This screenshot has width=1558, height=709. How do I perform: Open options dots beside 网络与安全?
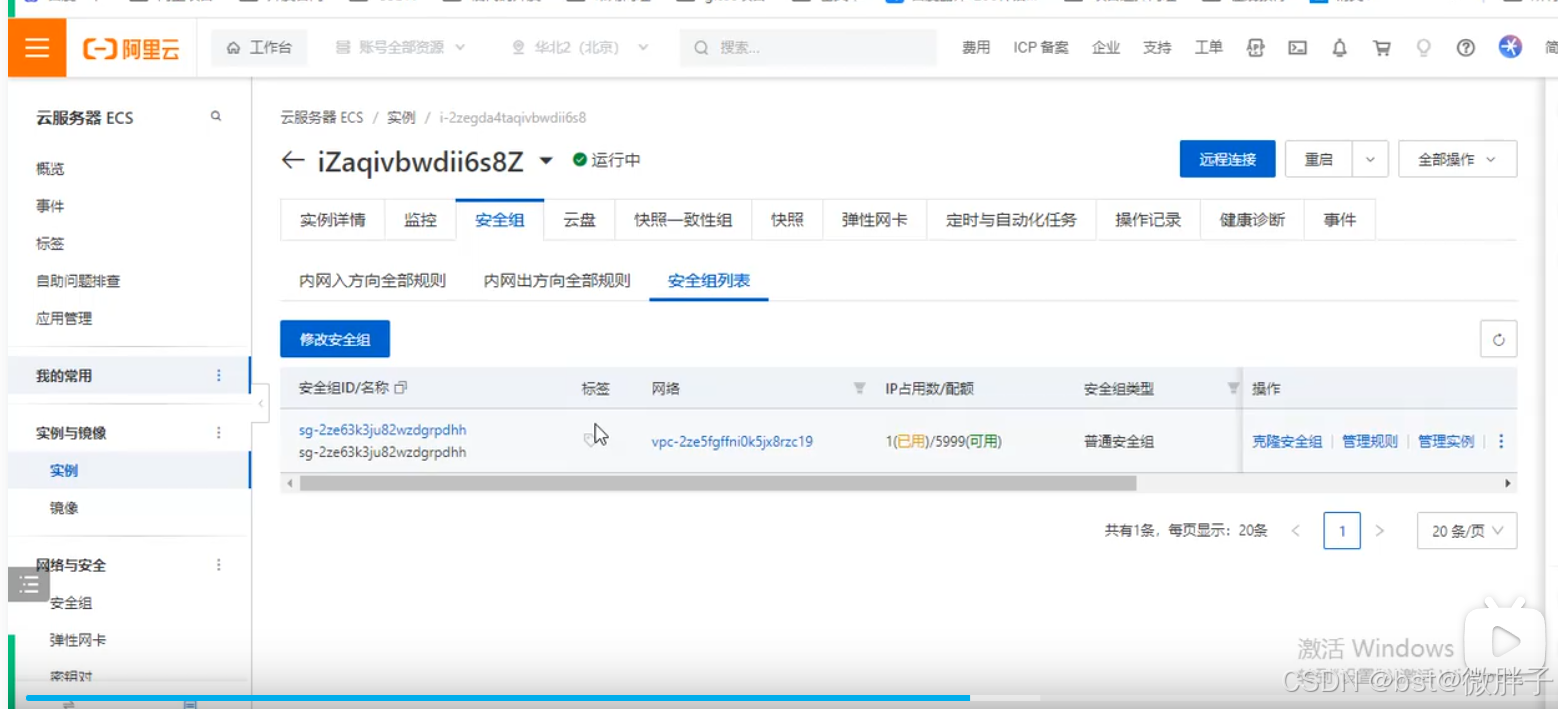(219, 565)
